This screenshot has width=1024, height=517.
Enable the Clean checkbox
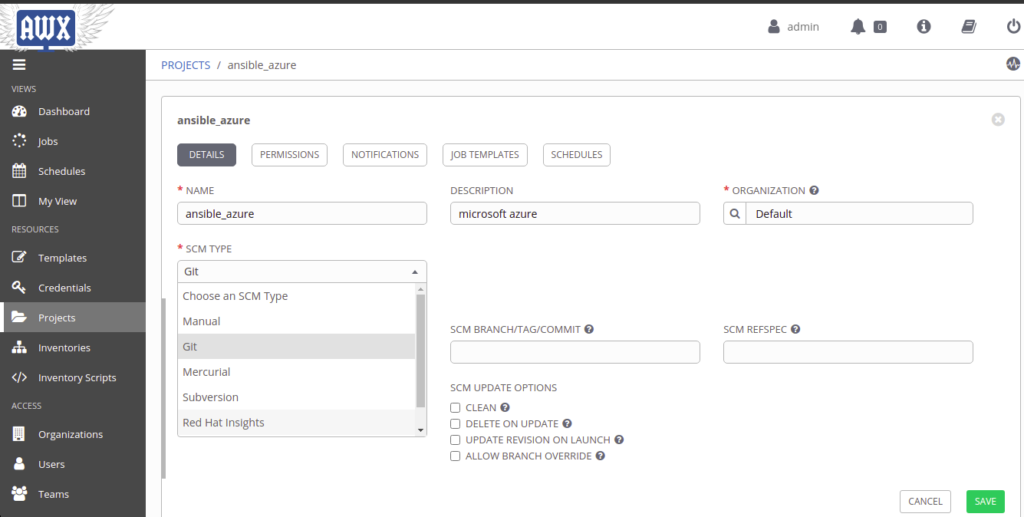click(455, 408)
